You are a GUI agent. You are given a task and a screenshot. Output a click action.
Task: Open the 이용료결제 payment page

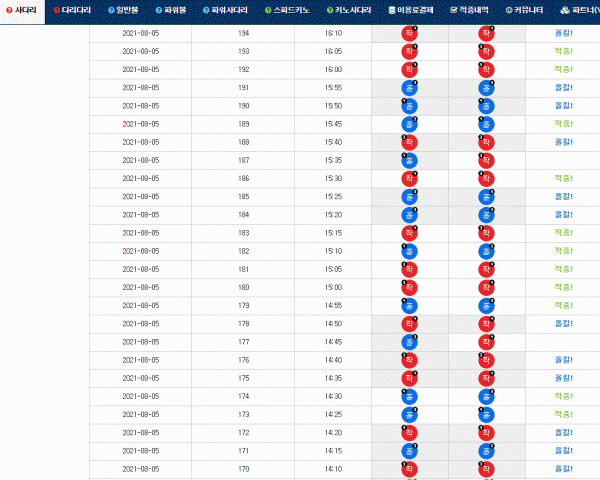tap(411, 10)
